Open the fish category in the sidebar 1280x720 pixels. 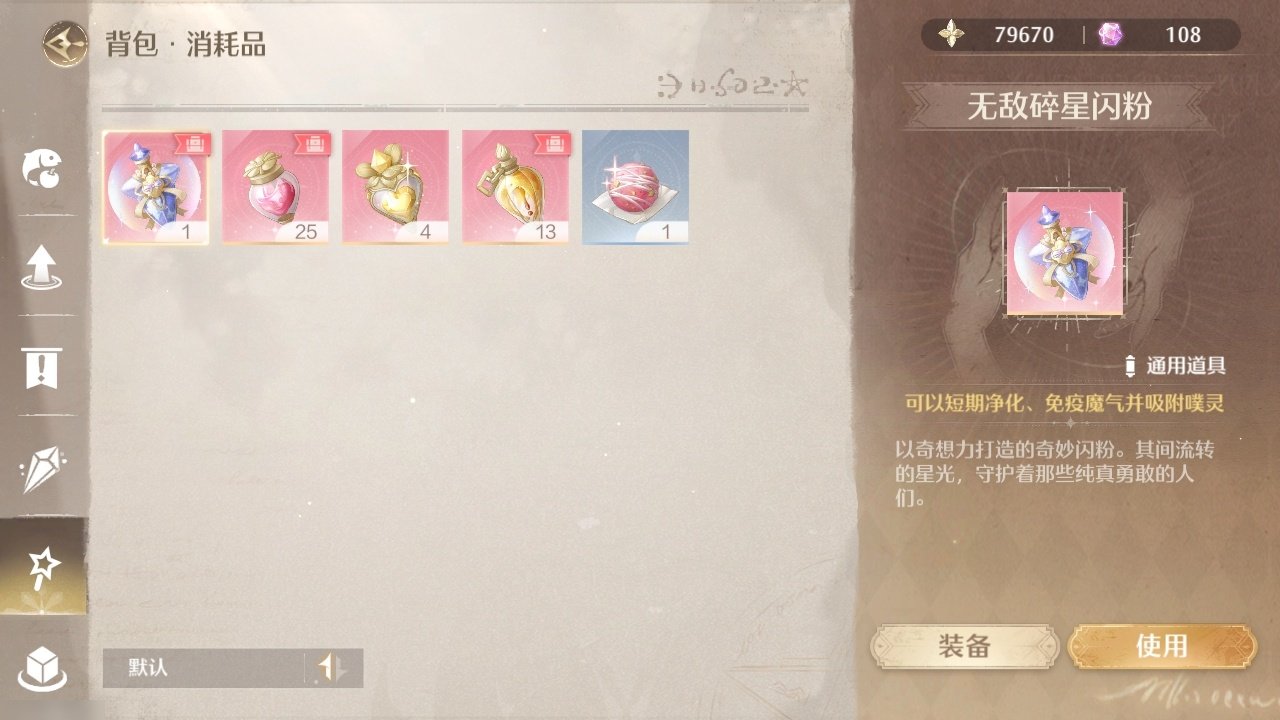pyautogui.click(x=43, y=169)
